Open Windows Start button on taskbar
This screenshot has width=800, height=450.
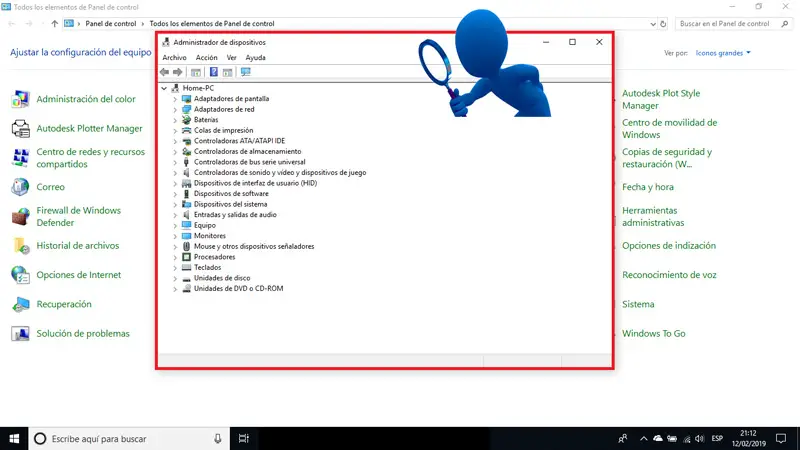(14, 439)
